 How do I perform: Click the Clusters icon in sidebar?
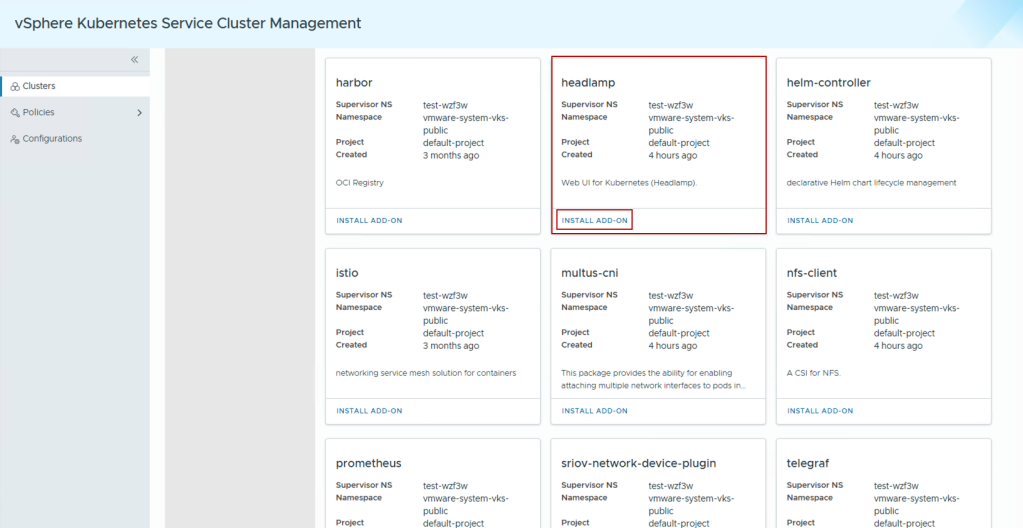tap(15, 86)
